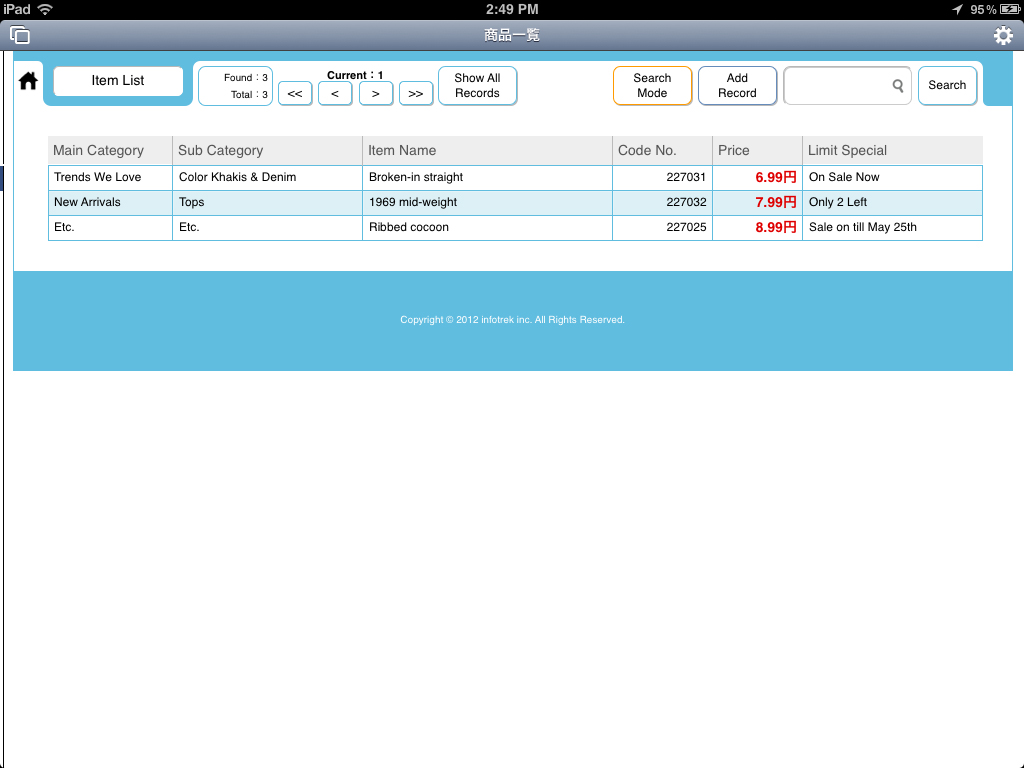Go to previous record with < button
Viewport: 1024px width, 768px height.
335,94
